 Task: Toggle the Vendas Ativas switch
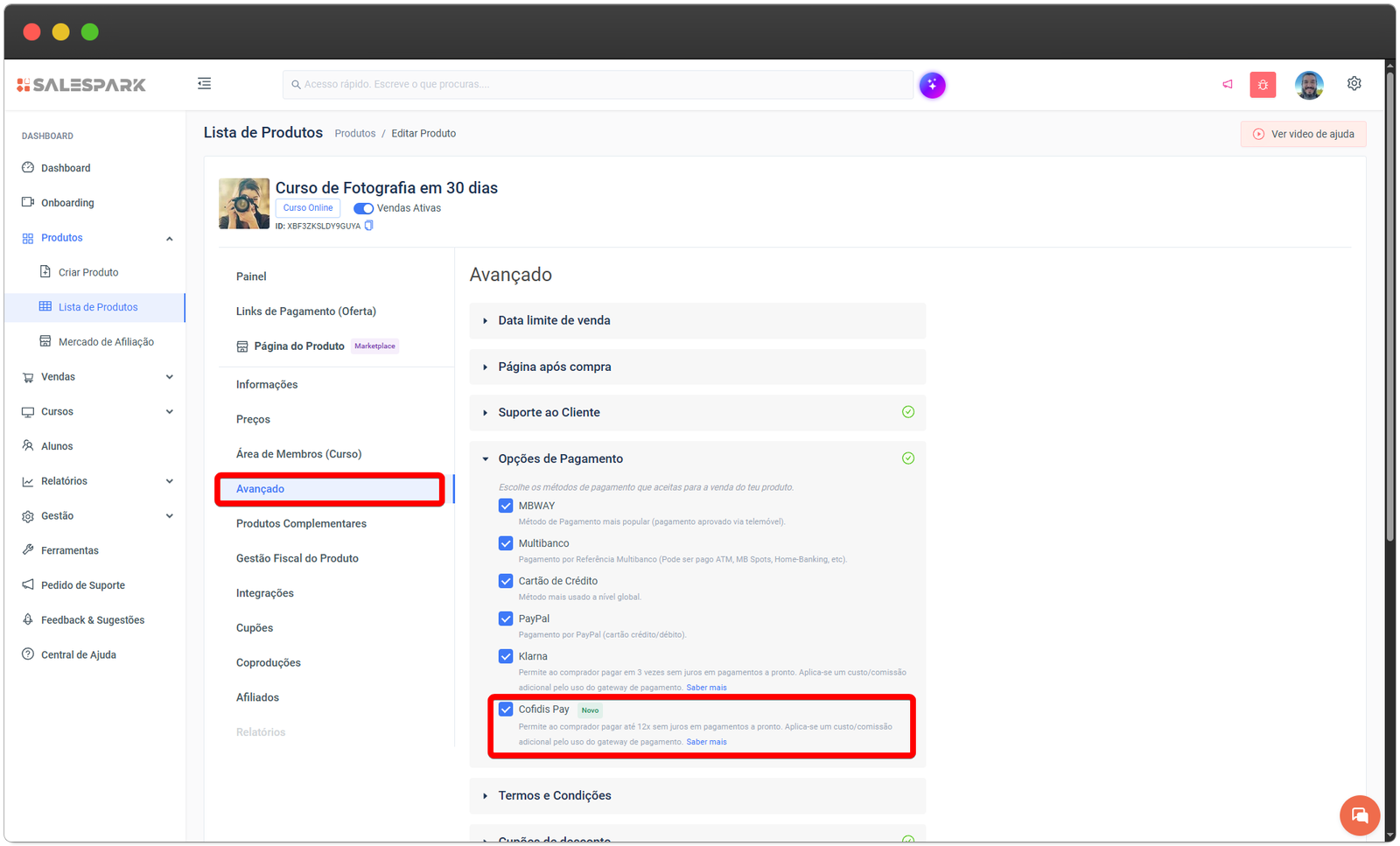pyautogui.click(x=363, y=208)
